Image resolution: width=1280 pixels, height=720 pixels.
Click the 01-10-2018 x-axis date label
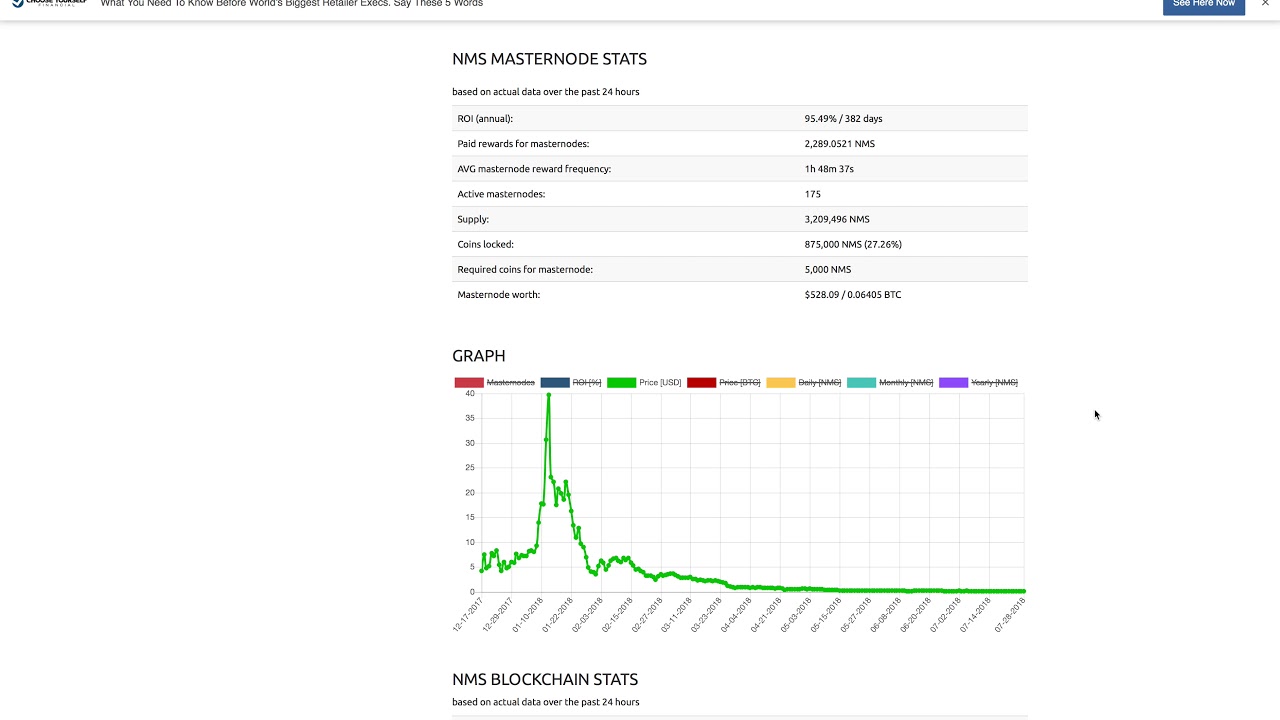tap(528, 615)
